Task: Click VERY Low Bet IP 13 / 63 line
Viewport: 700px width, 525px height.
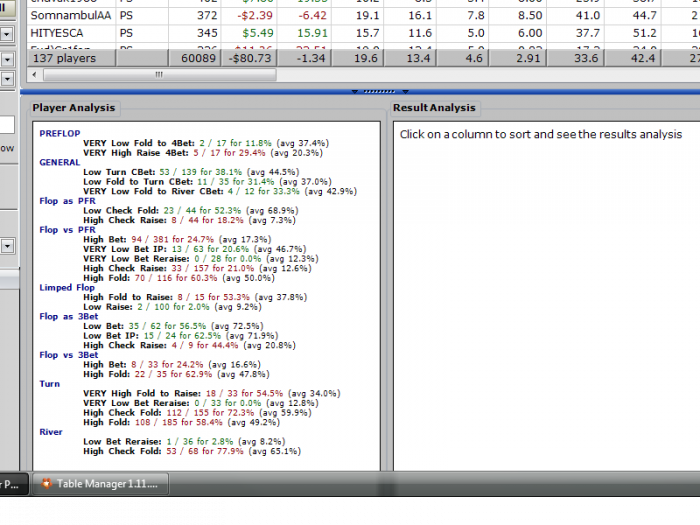Action: coord(195,250)
